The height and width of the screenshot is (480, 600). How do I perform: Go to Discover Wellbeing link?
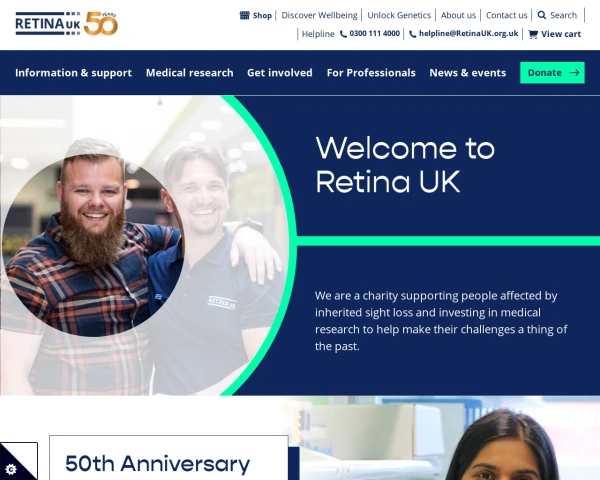(x=319, y=15)
